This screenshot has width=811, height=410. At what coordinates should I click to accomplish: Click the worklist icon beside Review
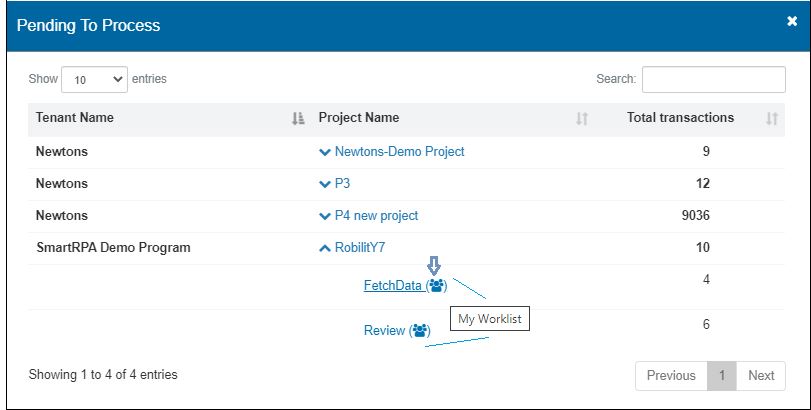click(x=419, y=331)
